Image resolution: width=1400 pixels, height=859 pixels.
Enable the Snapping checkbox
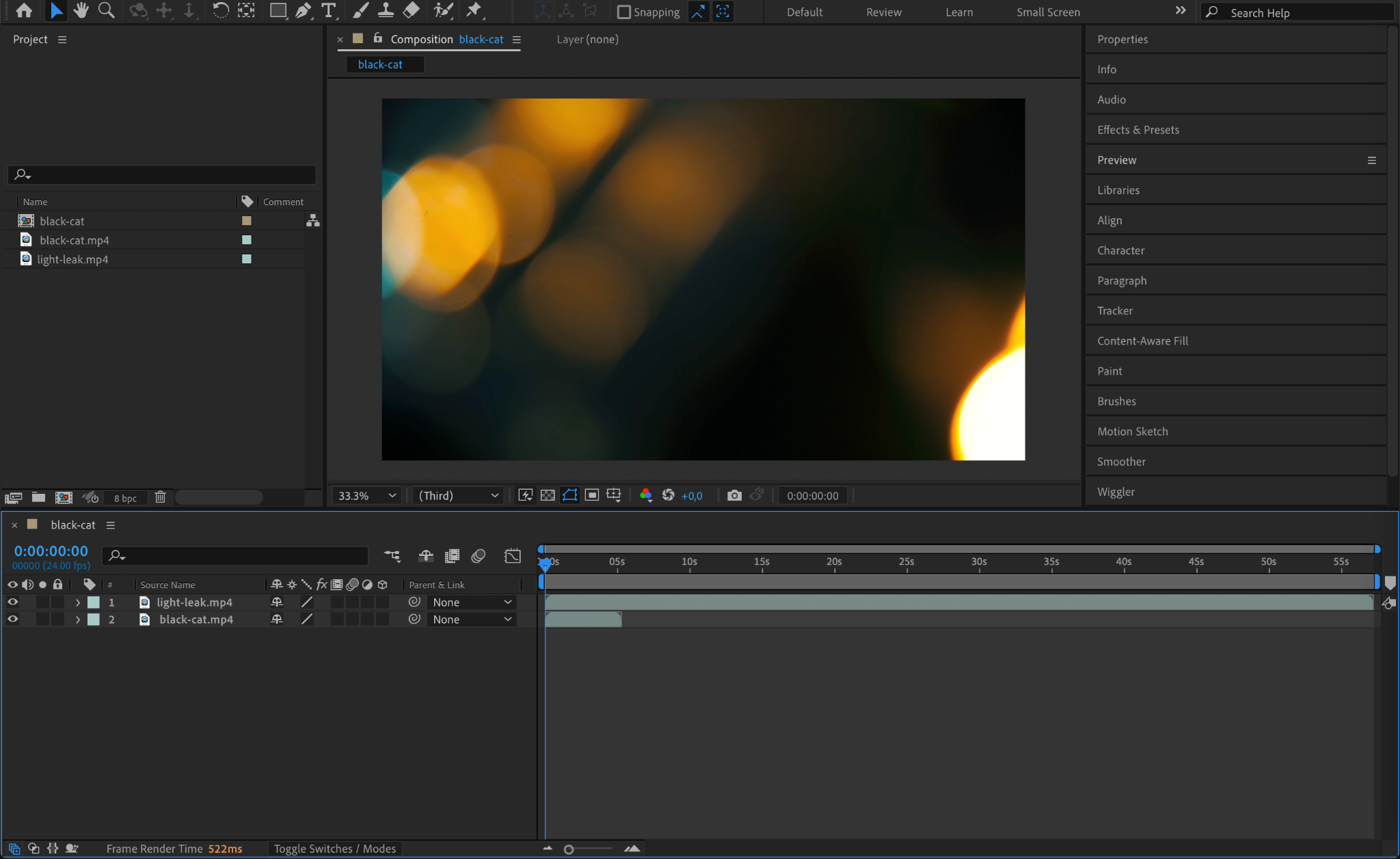coord(623,12)
